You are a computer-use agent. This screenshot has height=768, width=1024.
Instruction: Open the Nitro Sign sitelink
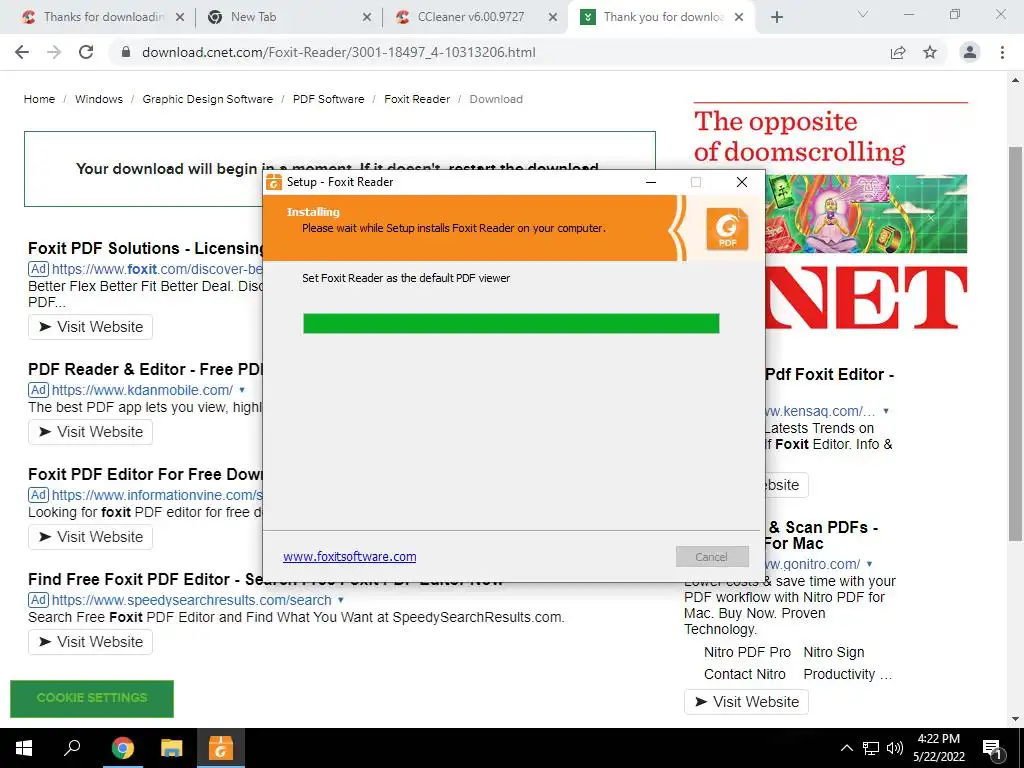point(833,652)
